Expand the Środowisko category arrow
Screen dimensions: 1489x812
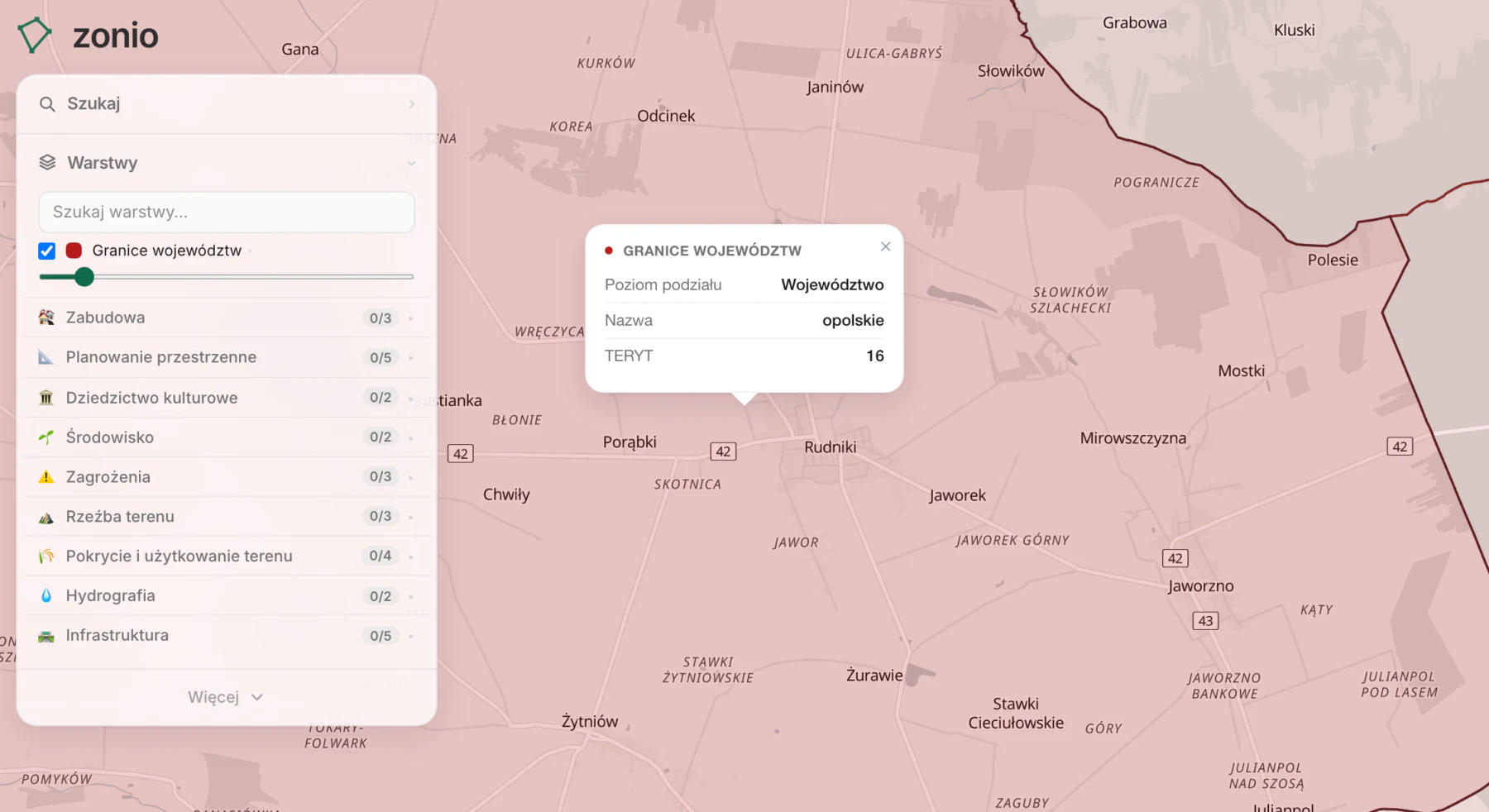coord(411,437)
